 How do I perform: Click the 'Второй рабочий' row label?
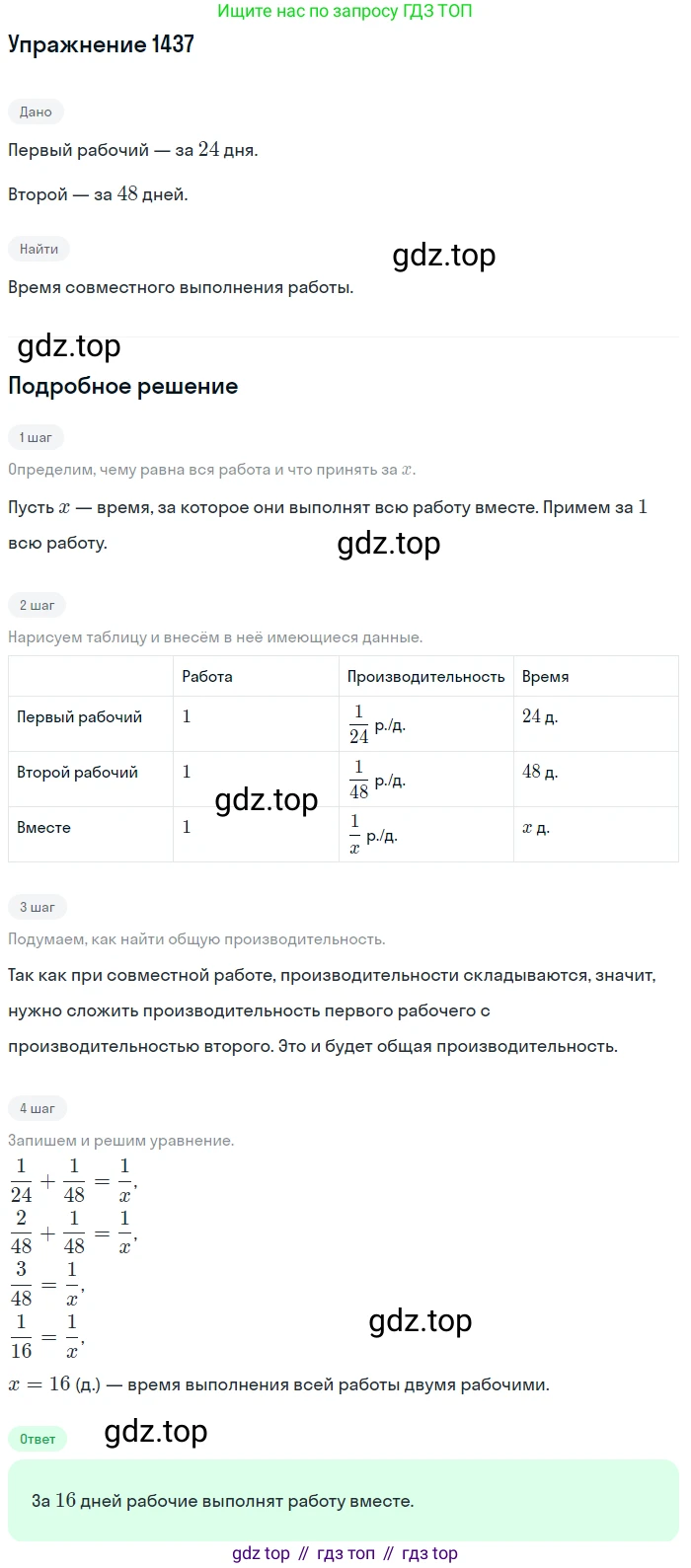tap(77, 773)
